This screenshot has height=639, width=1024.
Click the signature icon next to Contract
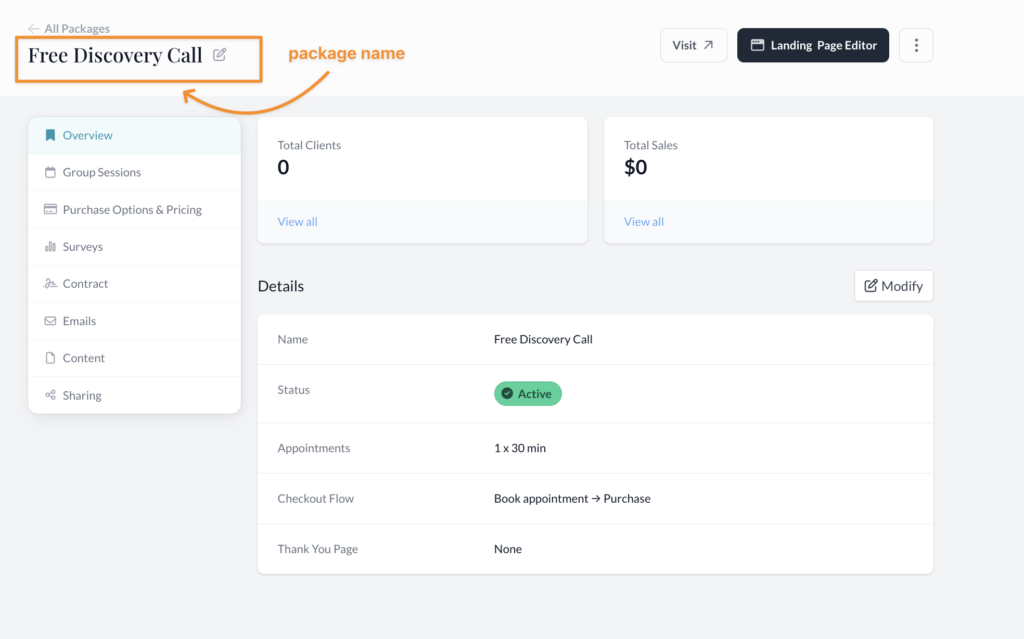click(50, 284)
